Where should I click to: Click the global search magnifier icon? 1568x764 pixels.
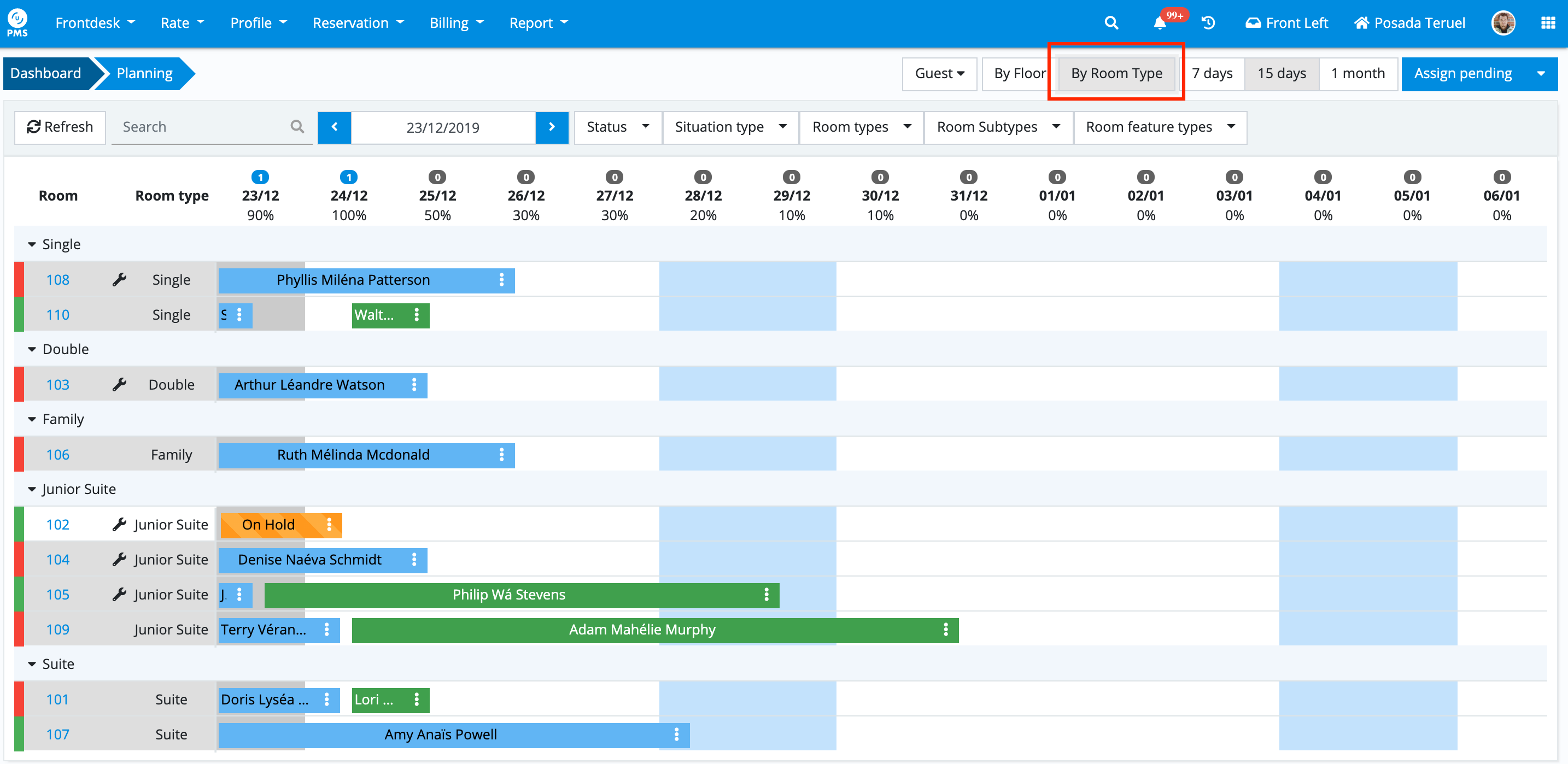coord(1111,23)
